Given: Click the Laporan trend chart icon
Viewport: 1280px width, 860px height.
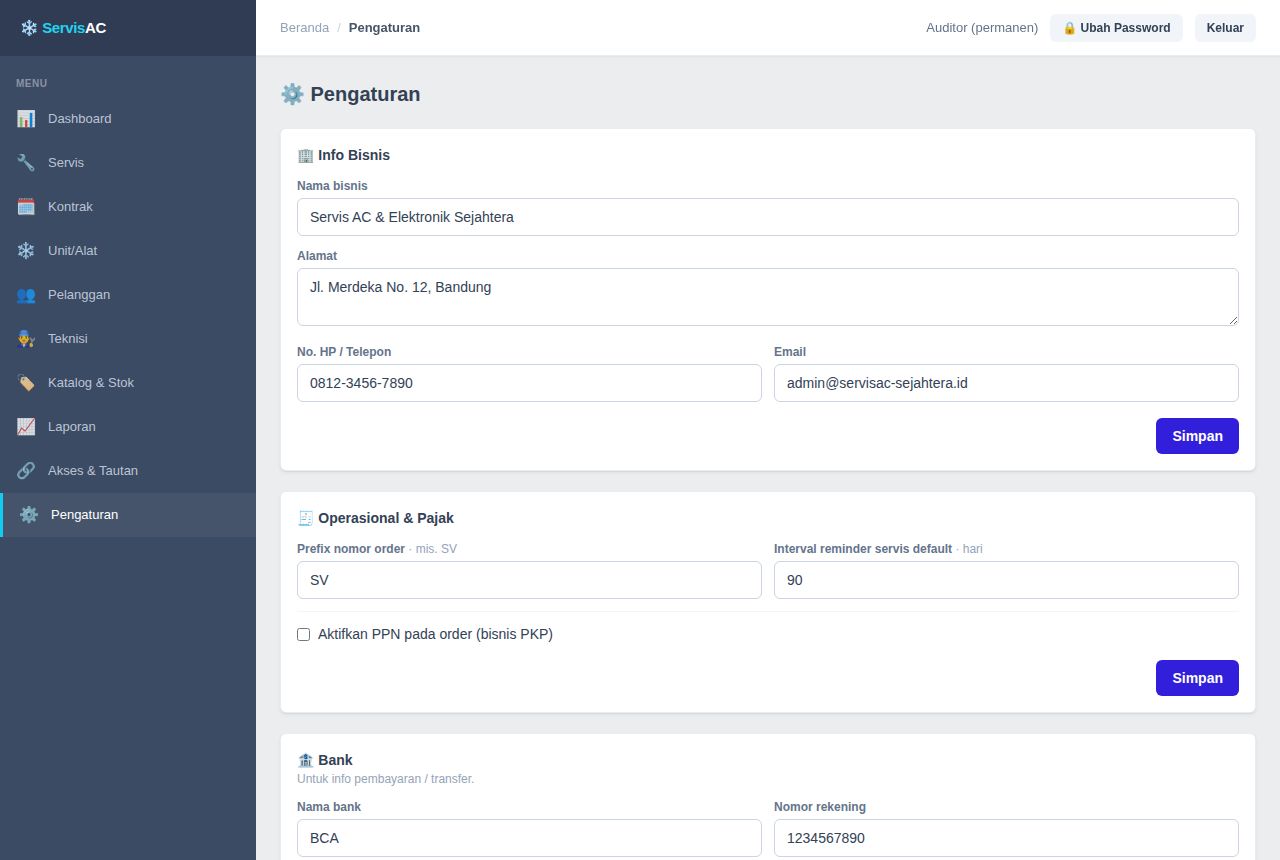Looking at the screenshot, I should pyautogui.click(x=26, y=427).
